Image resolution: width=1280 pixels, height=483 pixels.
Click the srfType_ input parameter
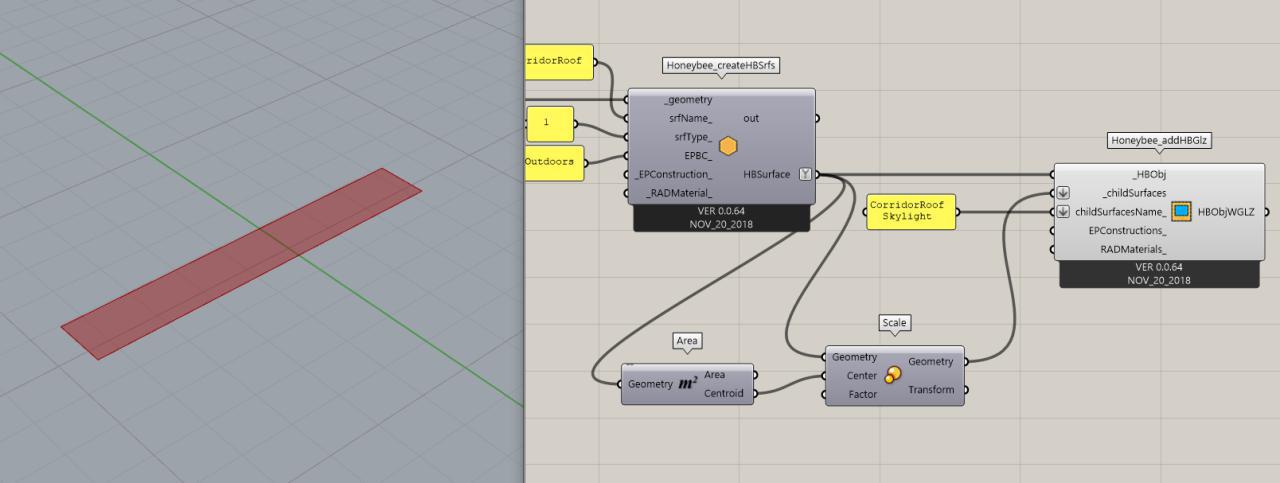point(691,136)
